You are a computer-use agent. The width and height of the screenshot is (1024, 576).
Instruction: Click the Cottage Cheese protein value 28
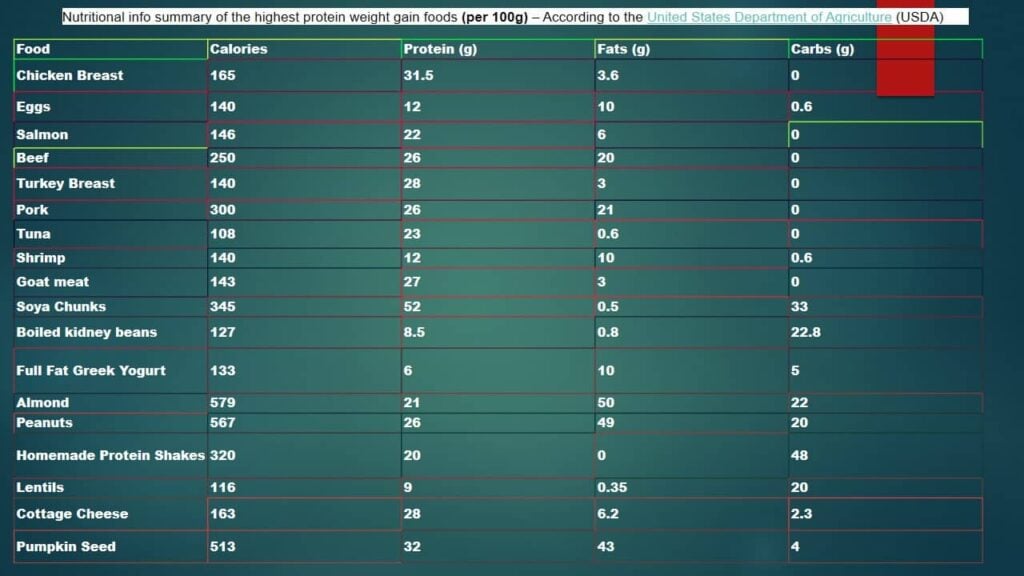(x=411, y=514)
